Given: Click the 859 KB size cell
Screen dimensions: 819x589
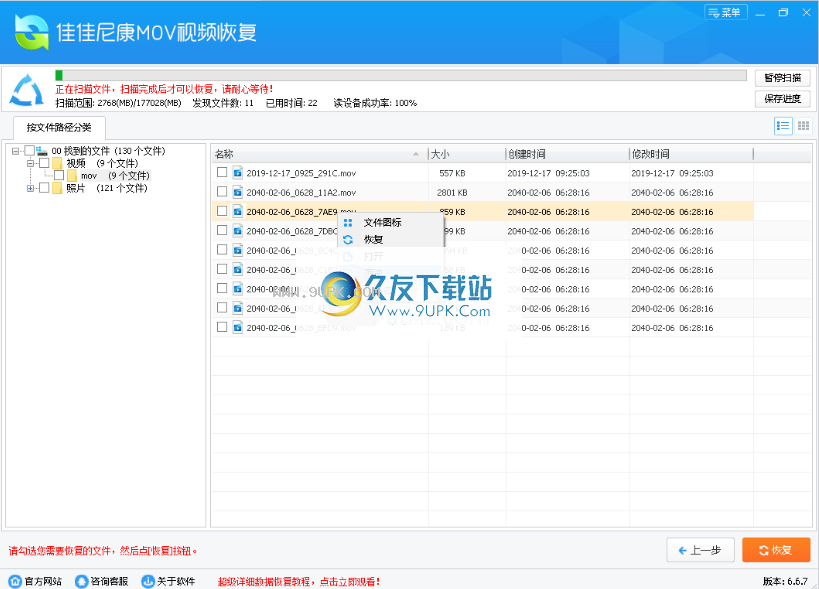Looking at the screenshot, I should [x=452, y=212].
